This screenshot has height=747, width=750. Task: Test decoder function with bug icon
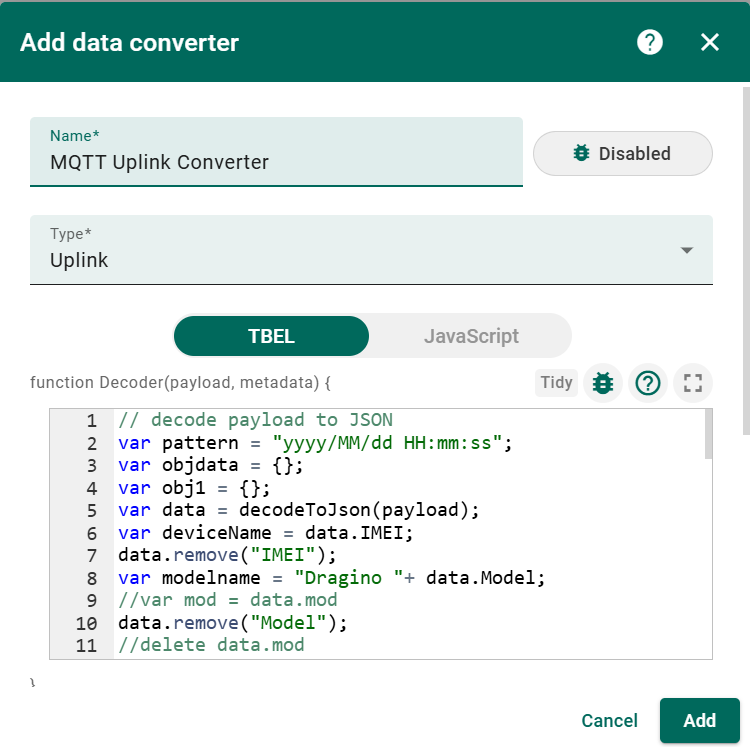click(603, 383)
